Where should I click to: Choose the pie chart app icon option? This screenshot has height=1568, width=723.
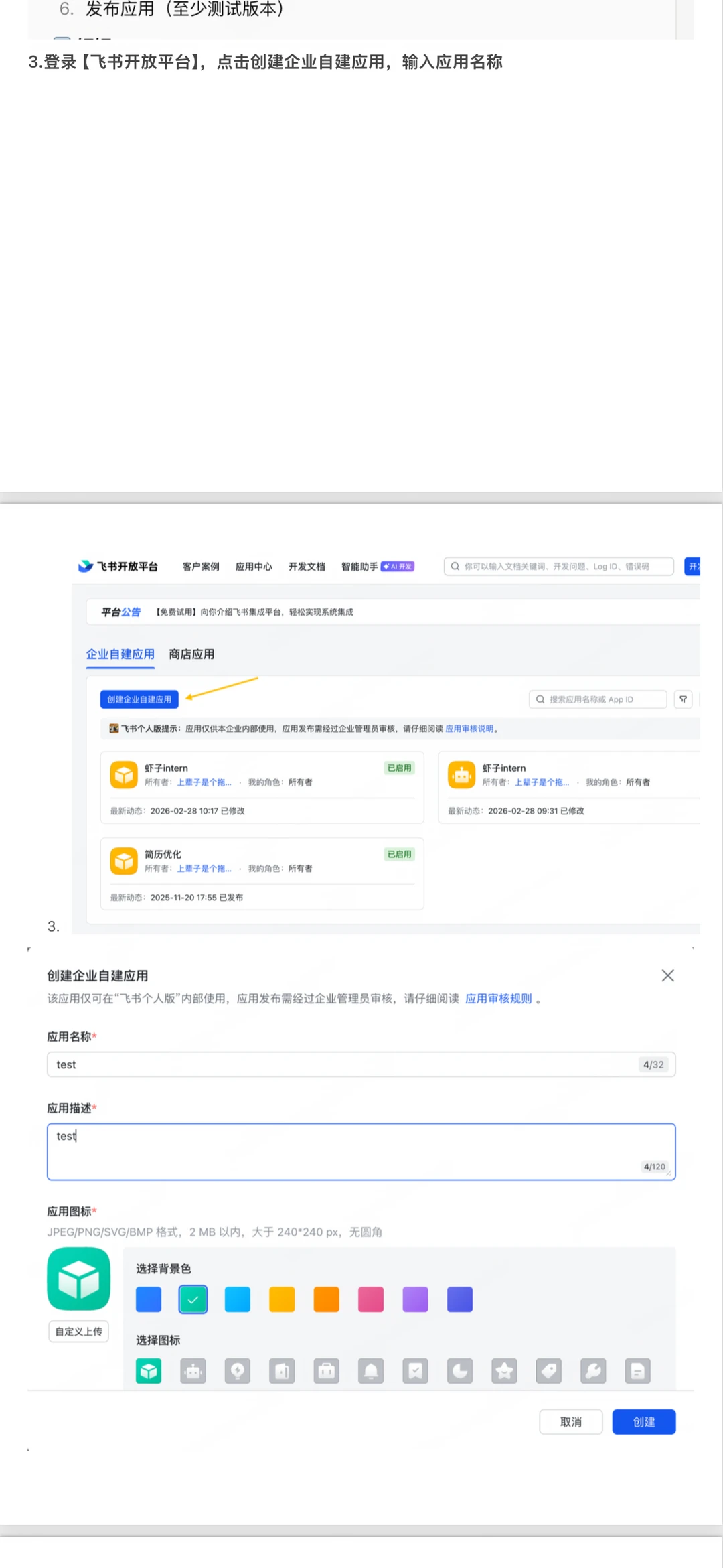460,1371
